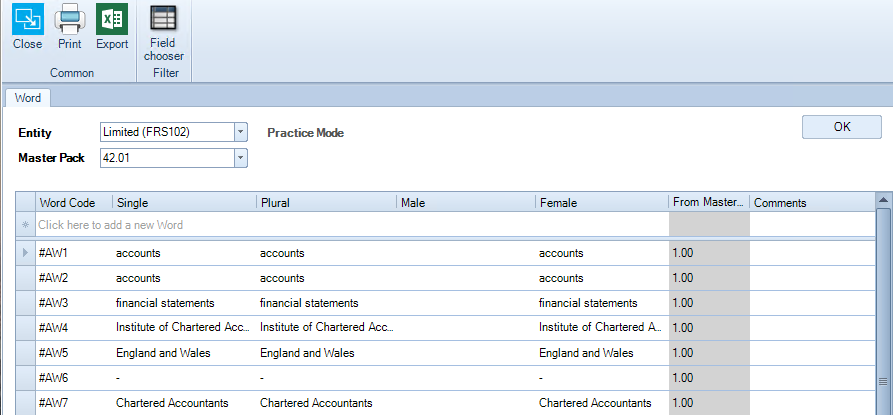893x415 pixels.
Task: Click Plural cell 'Institute of Chartered Acc...'
Action: 326,328
